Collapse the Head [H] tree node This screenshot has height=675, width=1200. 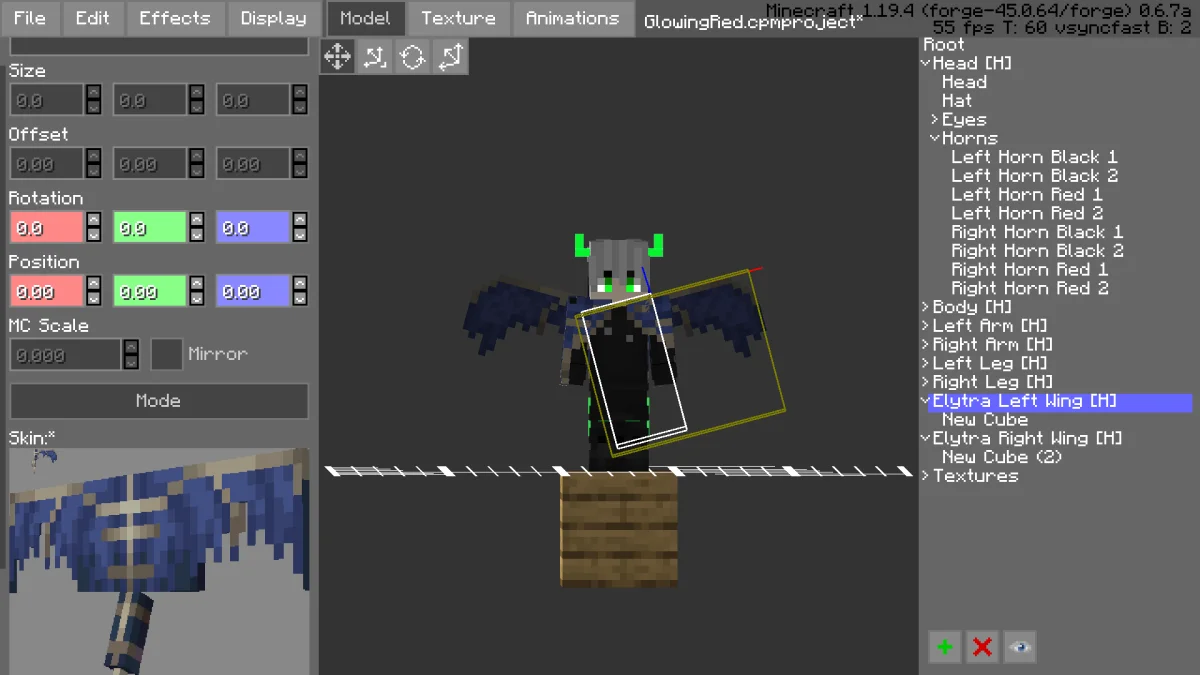[926, 63]
